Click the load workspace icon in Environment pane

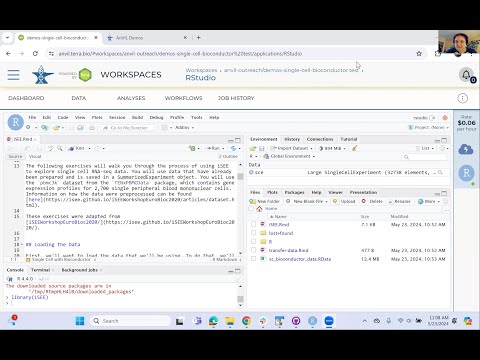pyautogui.click(x=253, y=148)
